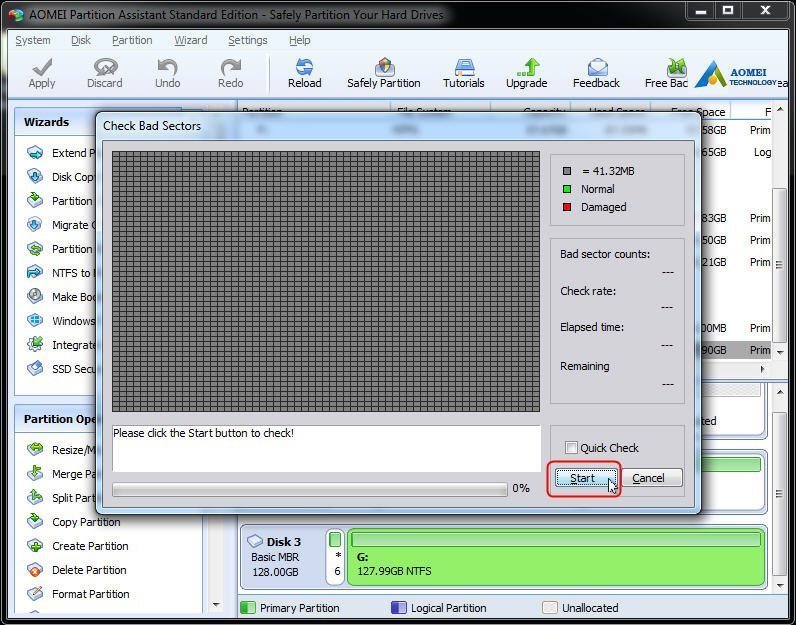Click the sector block grid
The image size is (796, 625).
click(x=326, y=281)
